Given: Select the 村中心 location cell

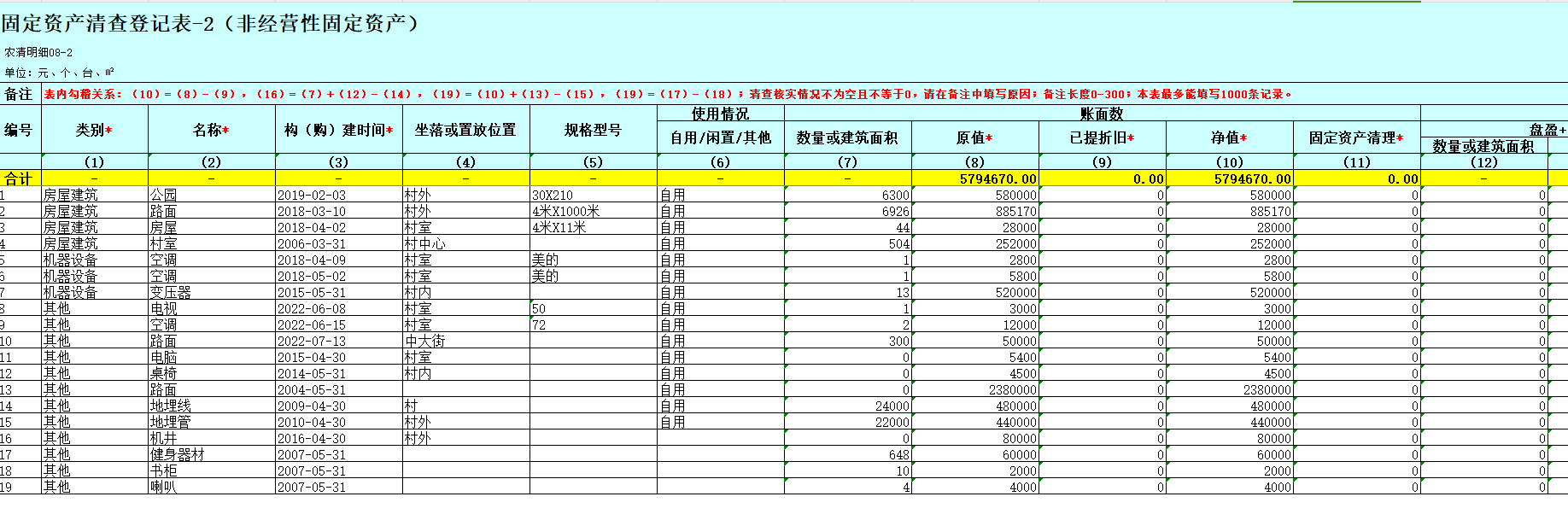Looking at the screenshot, I should [x=465, y=243].
